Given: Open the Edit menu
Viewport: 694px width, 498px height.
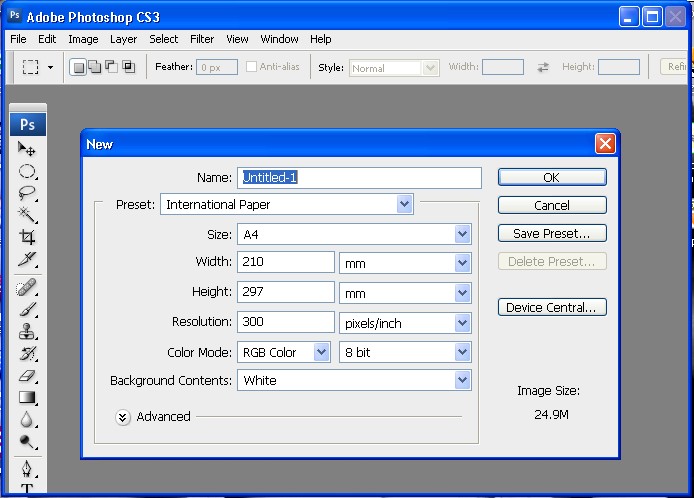Looking at the screenshot, I should click(x=47, y=39).
